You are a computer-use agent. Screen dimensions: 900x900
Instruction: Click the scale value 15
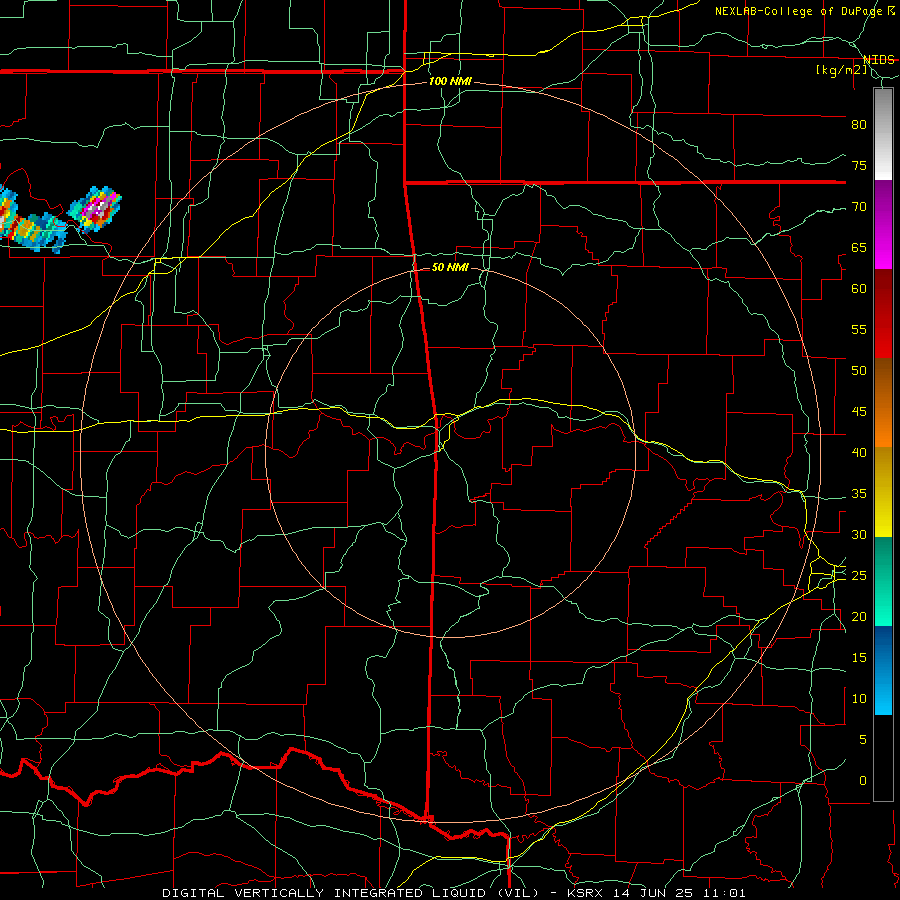pyautogui.click(x=859, y=657)
